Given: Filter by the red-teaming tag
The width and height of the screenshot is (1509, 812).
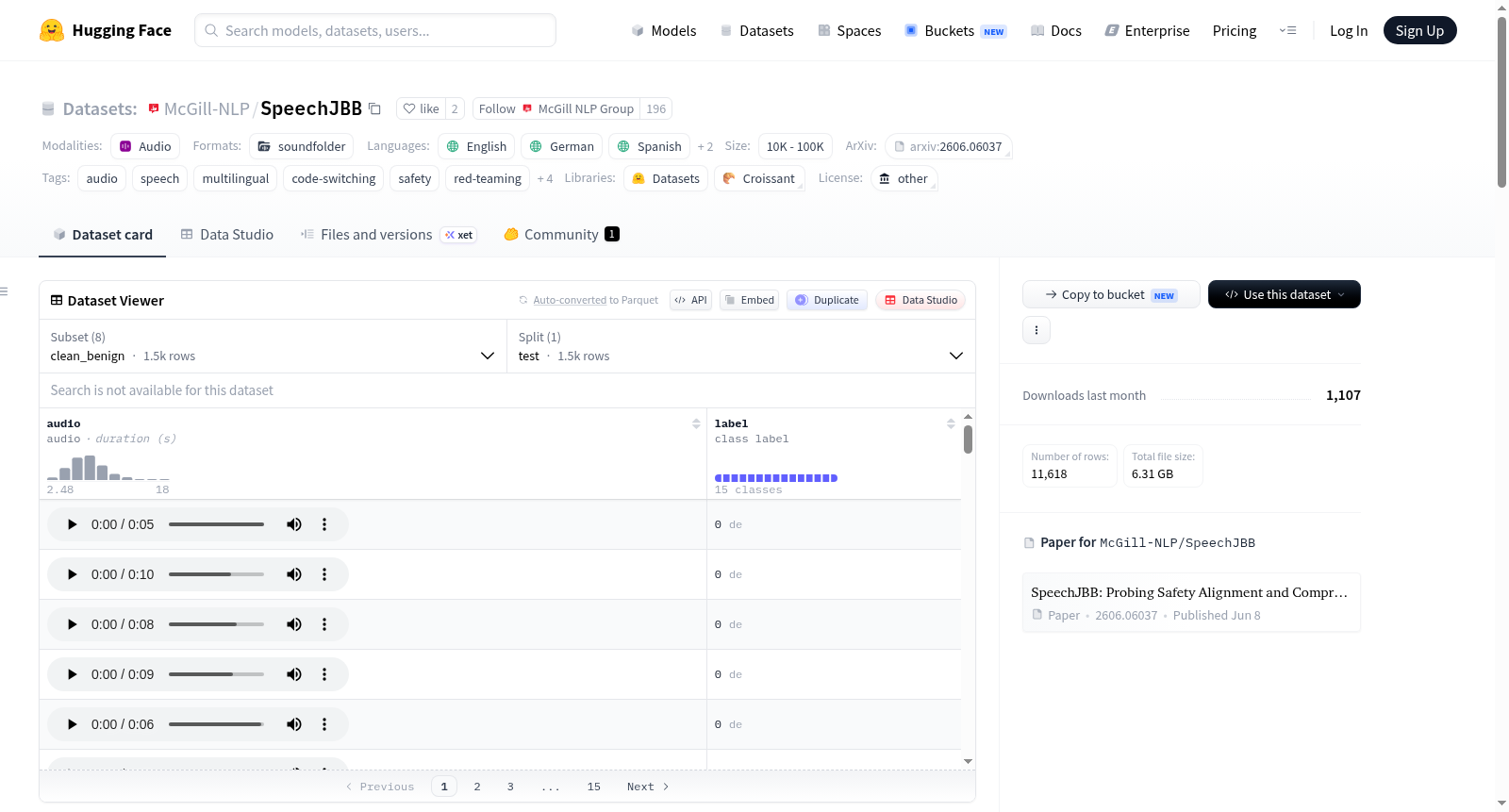Looking at the screenshot, I should tap(488, 178).
